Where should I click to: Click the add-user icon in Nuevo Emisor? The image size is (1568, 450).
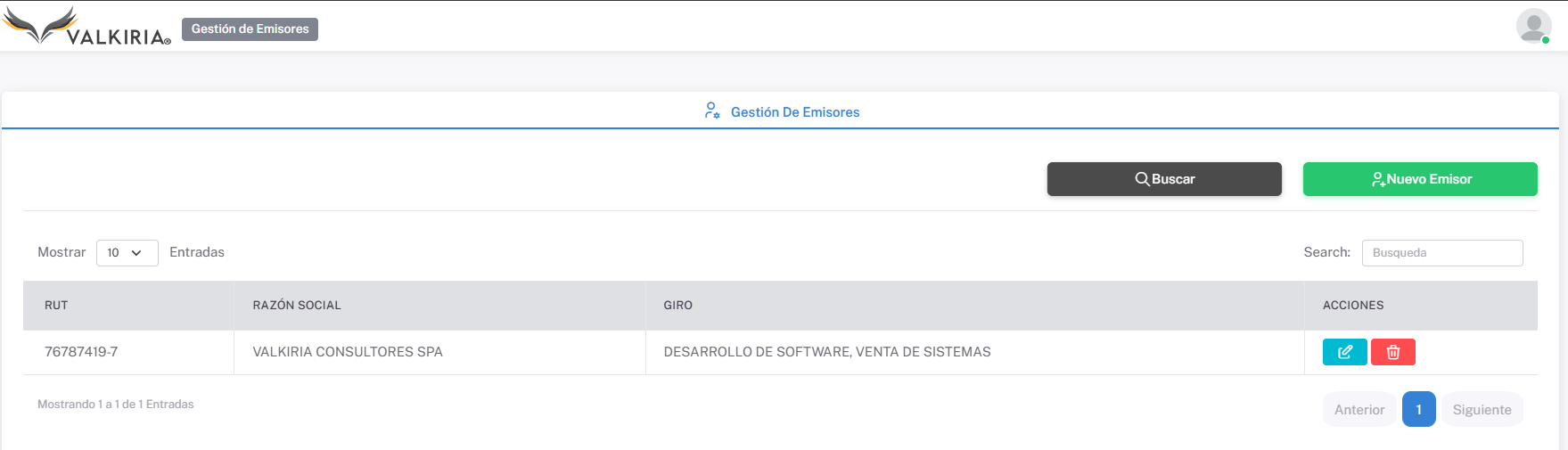[x=1378, y=179]
